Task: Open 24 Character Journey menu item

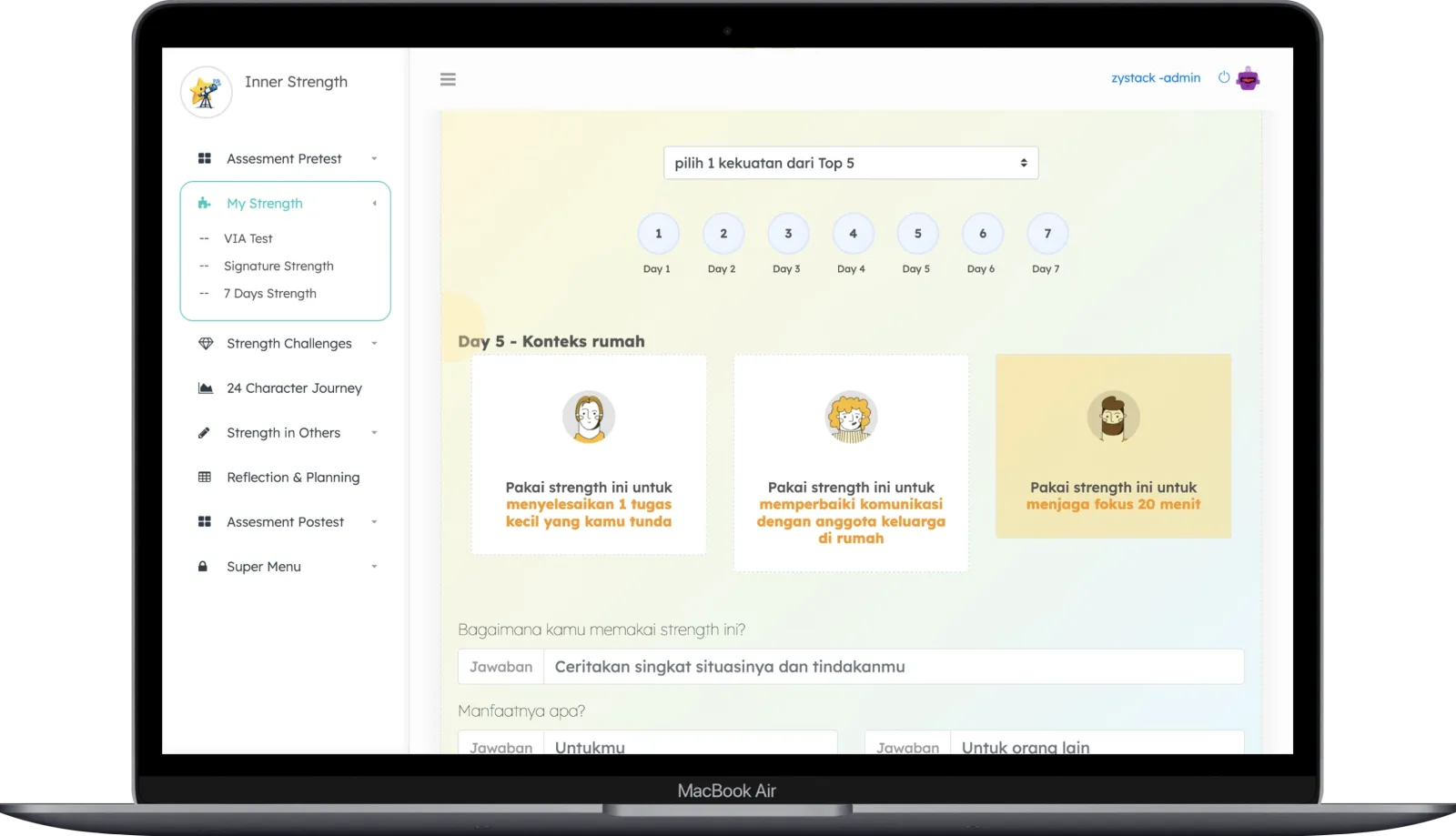Action: 294,388
